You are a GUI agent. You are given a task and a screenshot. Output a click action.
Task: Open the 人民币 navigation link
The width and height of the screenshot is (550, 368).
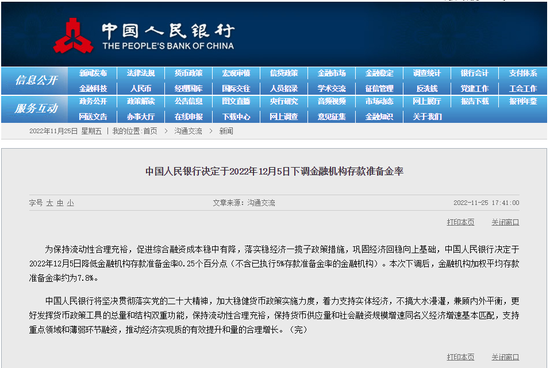point(141,88)
